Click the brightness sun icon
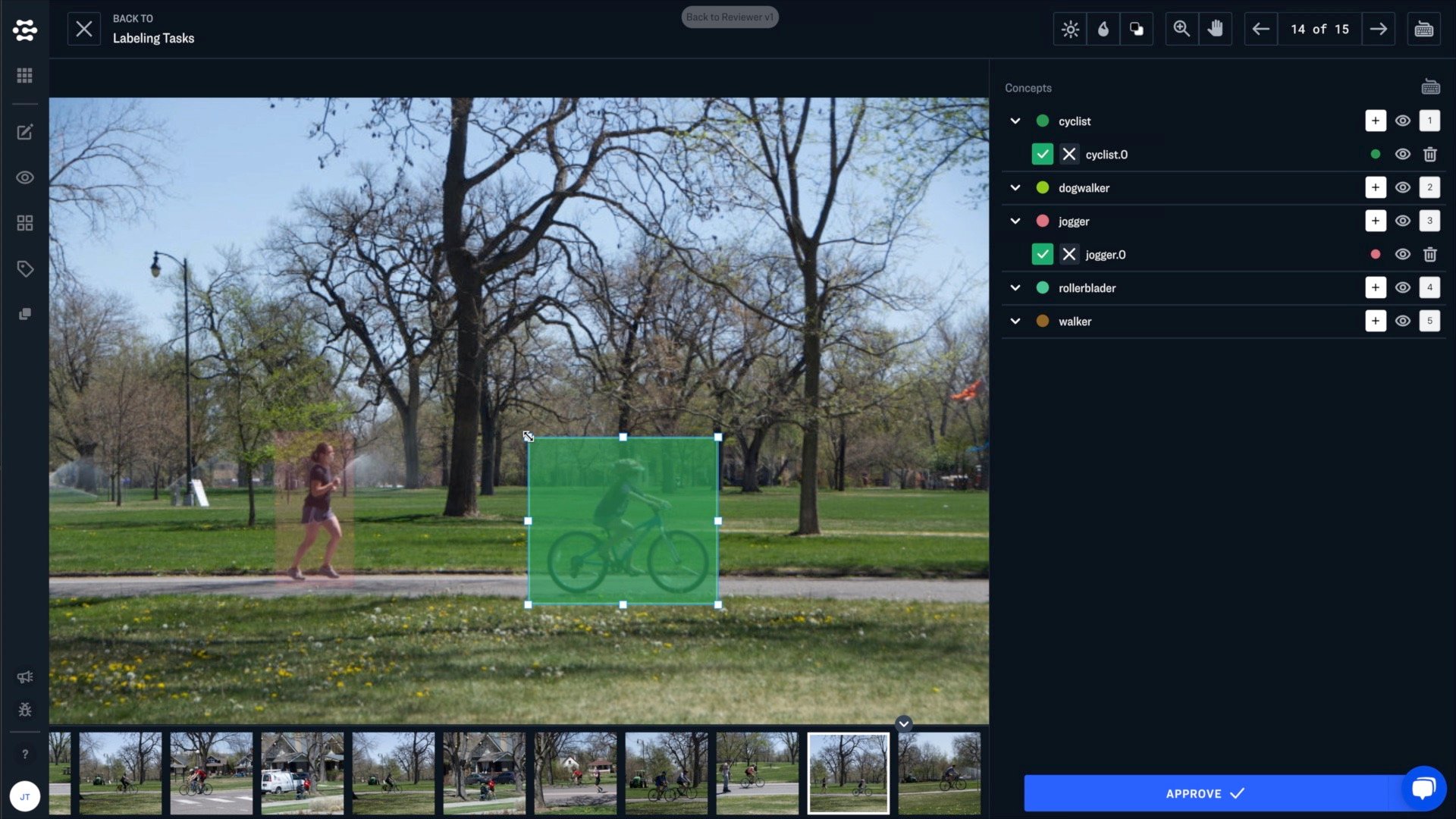 coord(1070,29)
